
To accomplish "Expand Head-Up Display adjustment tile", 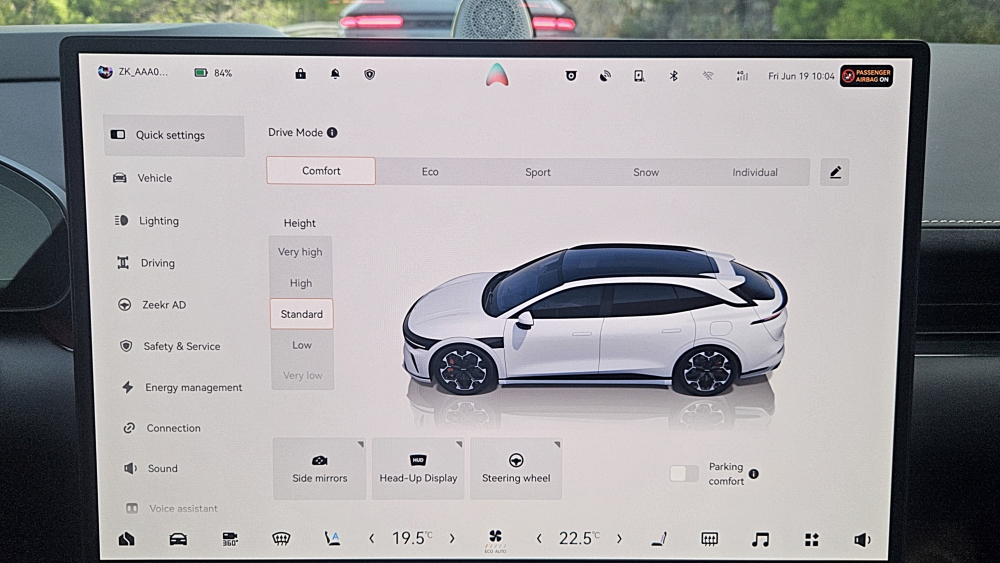I will pos(418,469).
